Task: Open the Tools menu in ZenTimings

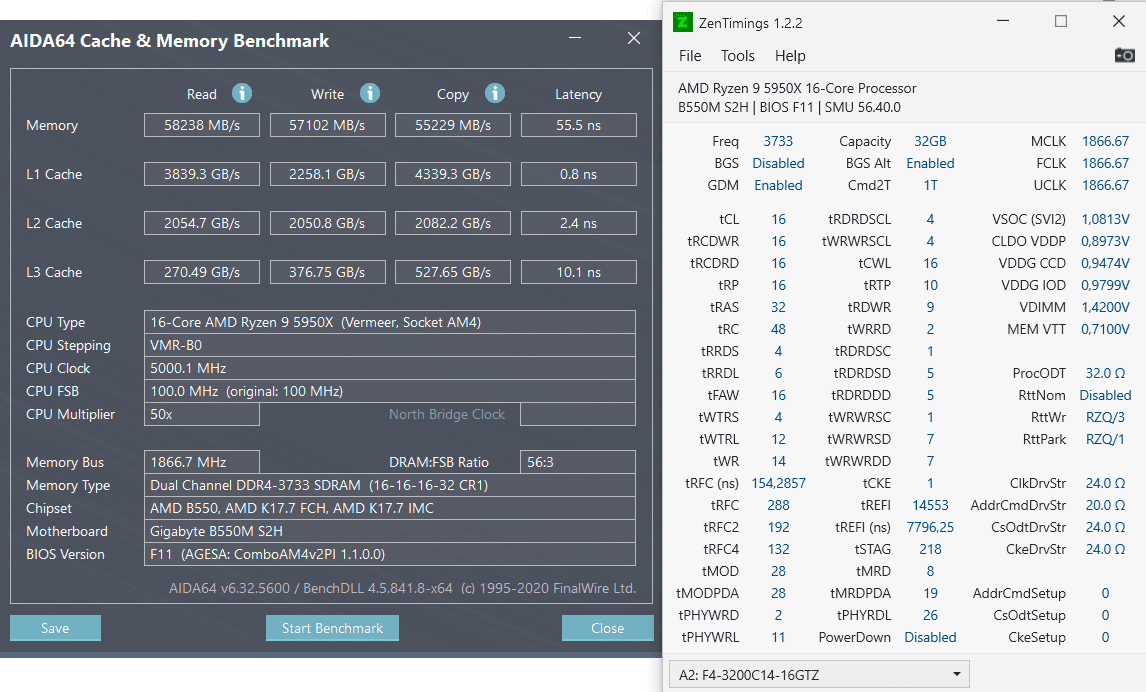Action: (x=737, y=56)
